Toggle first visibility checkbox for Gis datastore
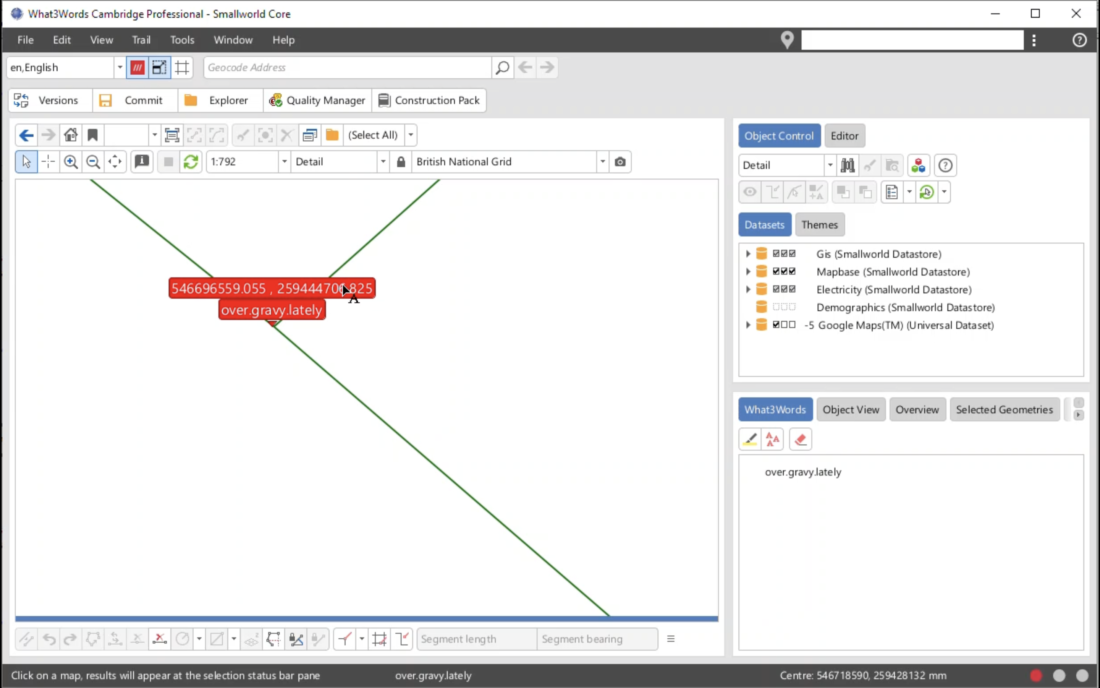Screen dimensions: 1100x688 tap(776, 254)
